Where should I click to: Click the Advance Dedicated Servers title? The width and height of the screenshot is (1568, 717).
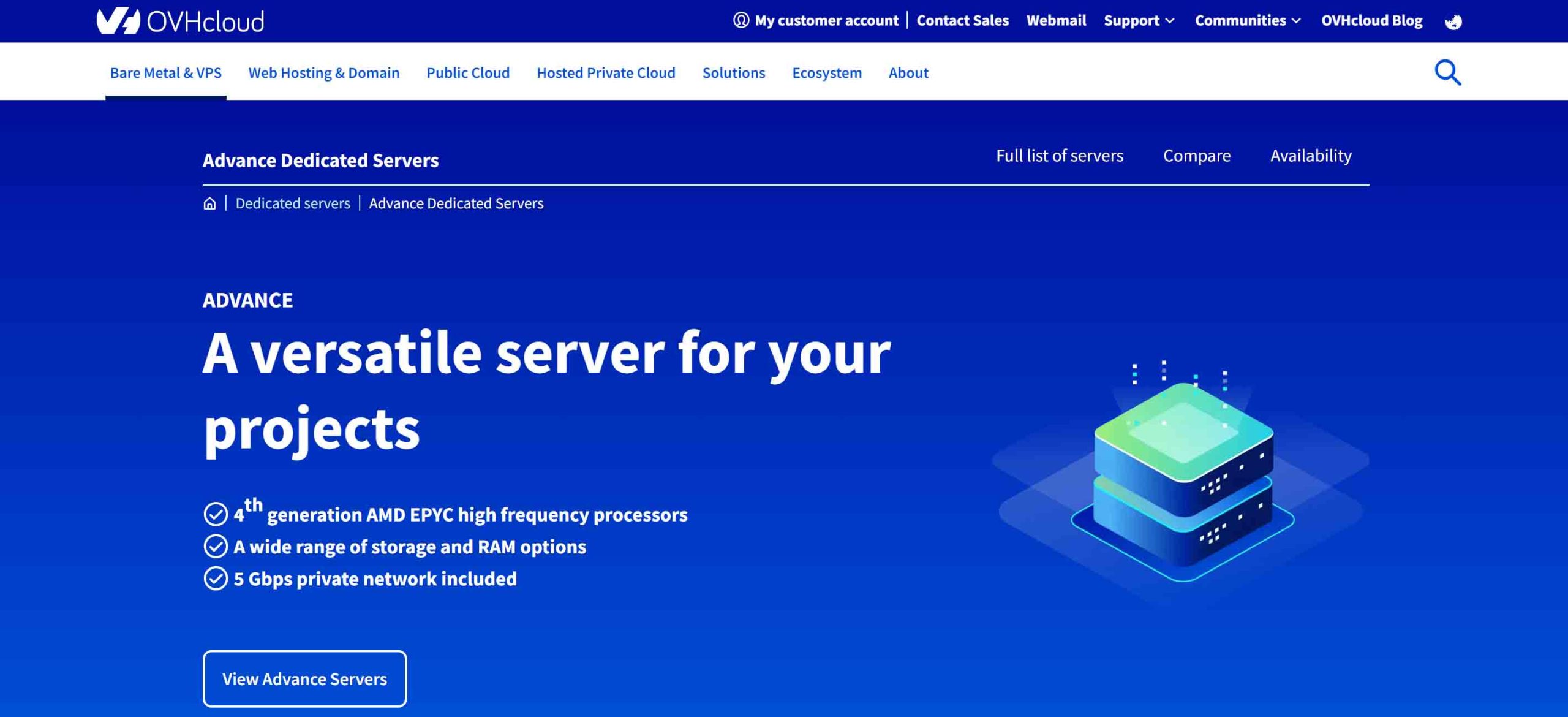(320, 160)
